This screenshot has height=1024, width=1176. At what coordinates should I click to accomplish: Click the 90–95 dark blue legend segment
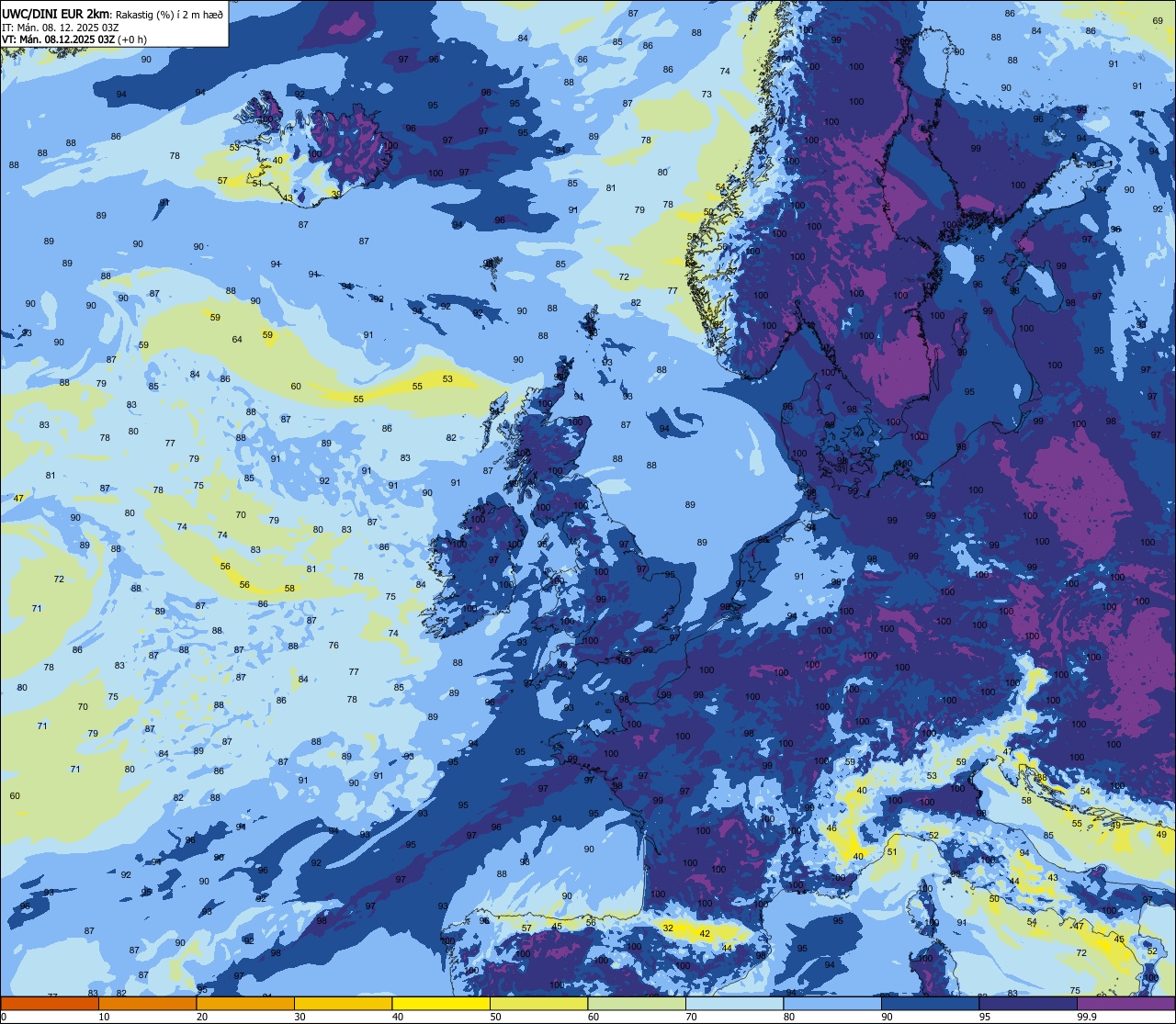(931, 1003)
